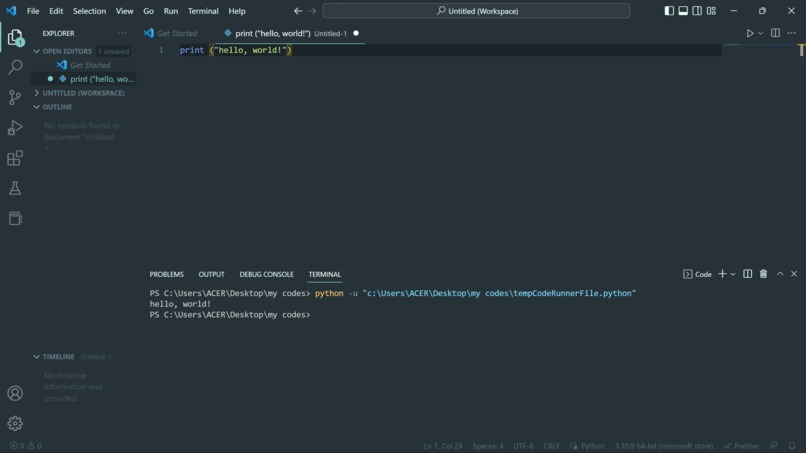Open the Code terminal selector
806x453 pixels.
(x=698, y=274)
